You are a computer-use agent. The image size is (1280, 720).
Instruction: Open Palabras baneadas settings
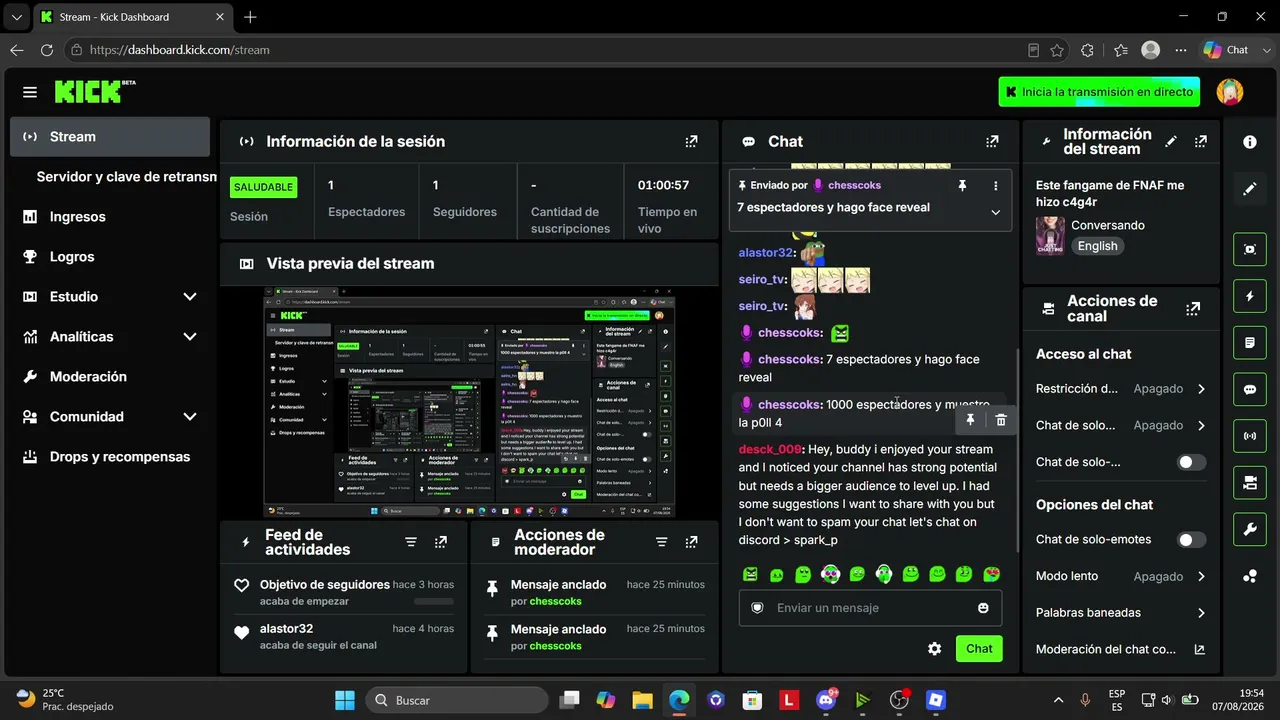(1121, 613)
